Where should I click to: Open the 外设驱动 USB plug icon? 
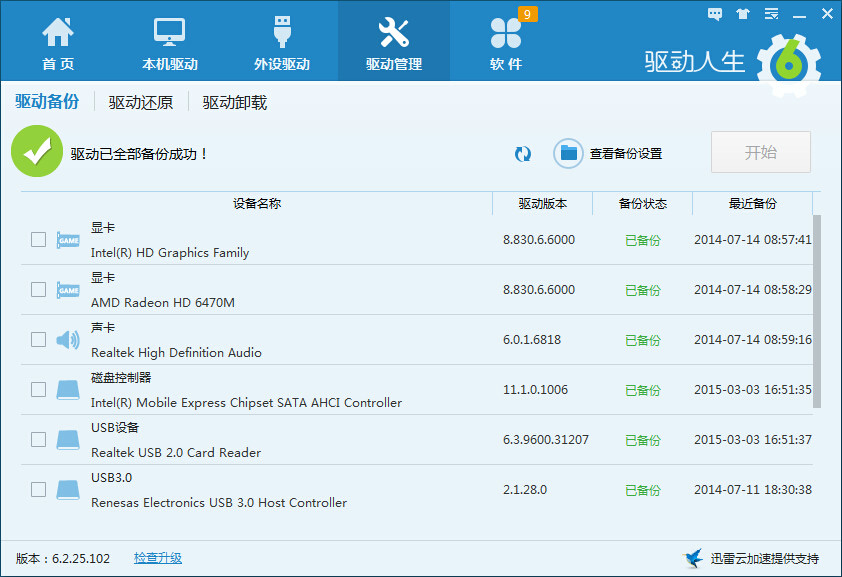tap(282, 32)
